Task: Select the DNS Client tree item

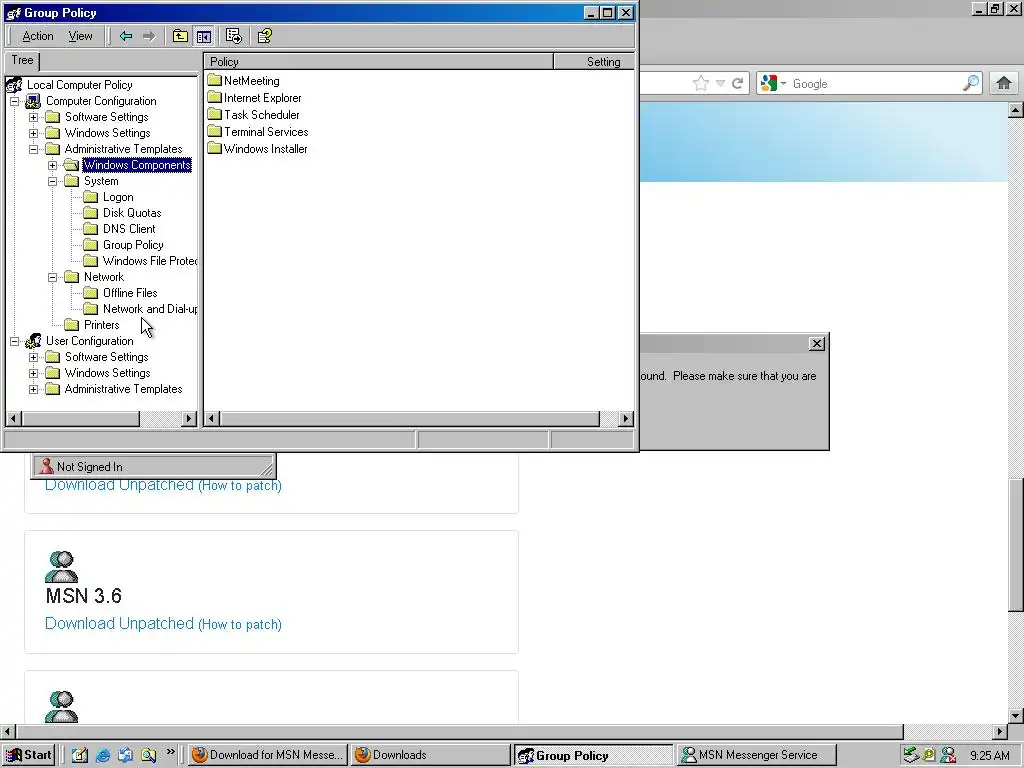Action: tap(129, 229)
